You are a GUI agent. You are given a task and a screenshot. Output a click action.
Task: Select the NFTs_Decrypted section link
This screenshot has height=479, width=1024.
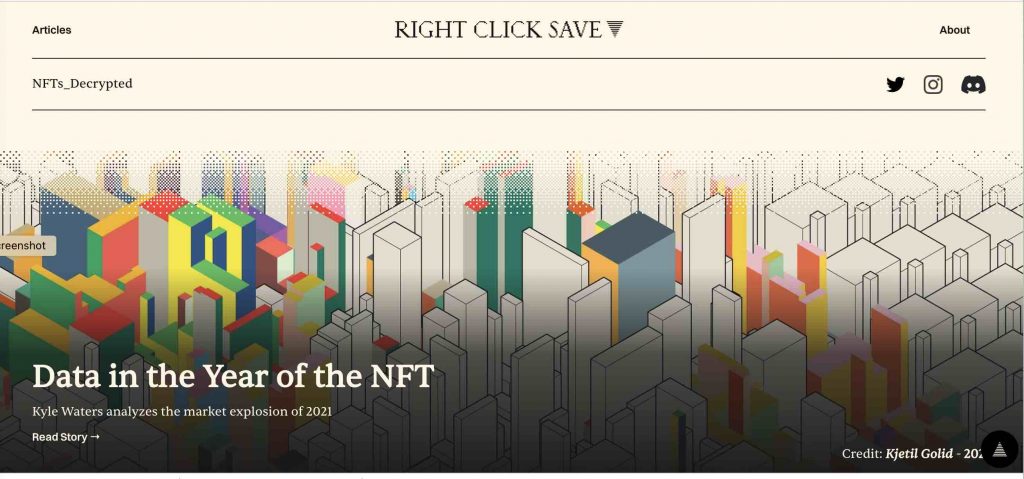tap(82, 84)
